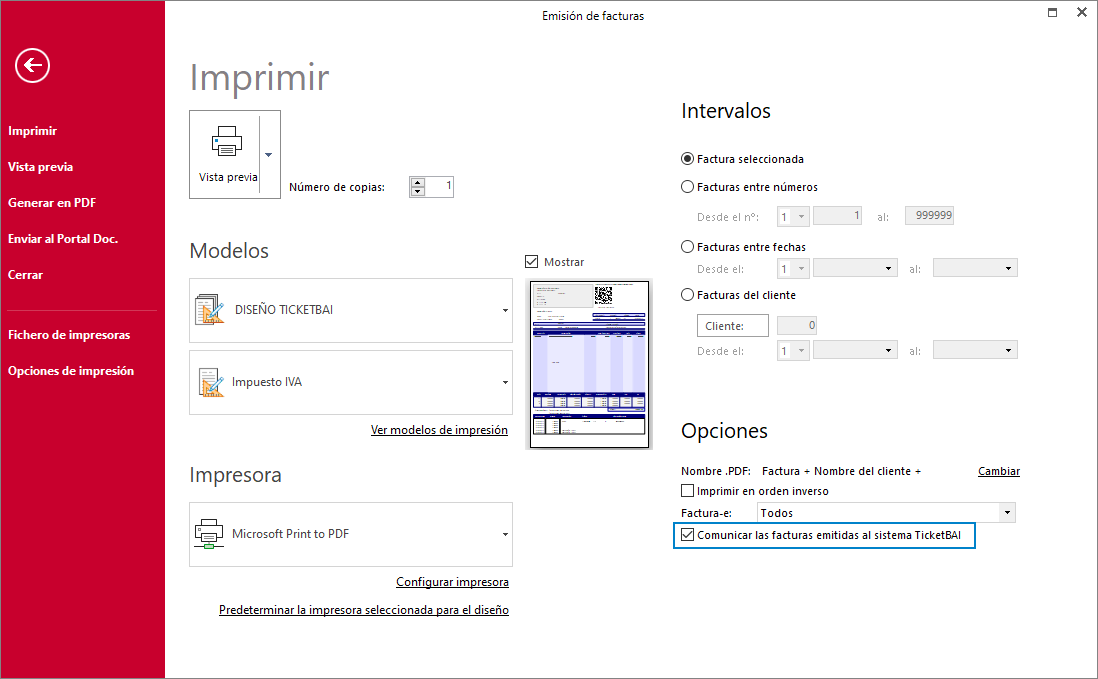The image size is (1098, 679).
Task: Increase Número de copias with up arrow
Action: tap(418, 183)
